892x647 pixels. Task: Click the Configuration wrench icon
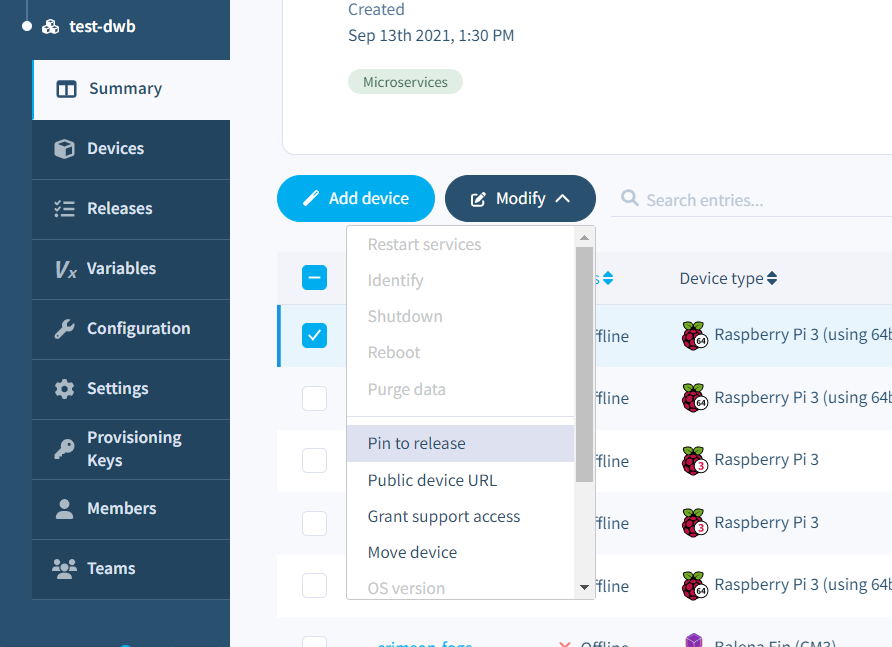[65, 329]
